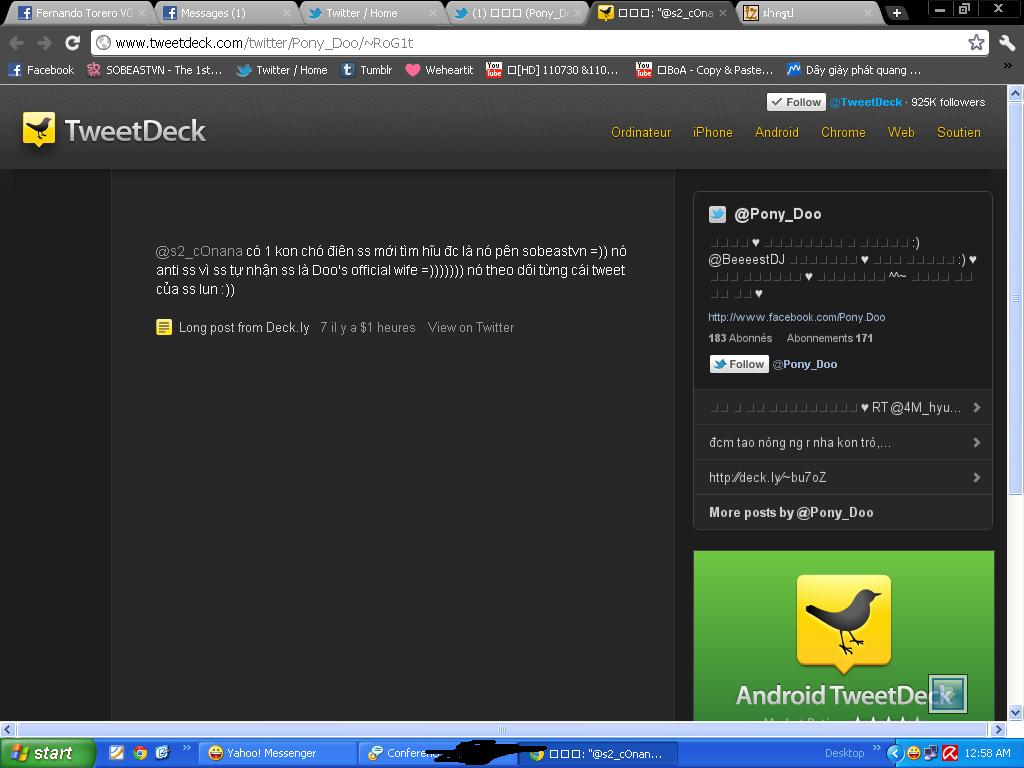Close the Messages (1) tab
Screen dimensions: 1024x768
(x=287, y=13)
